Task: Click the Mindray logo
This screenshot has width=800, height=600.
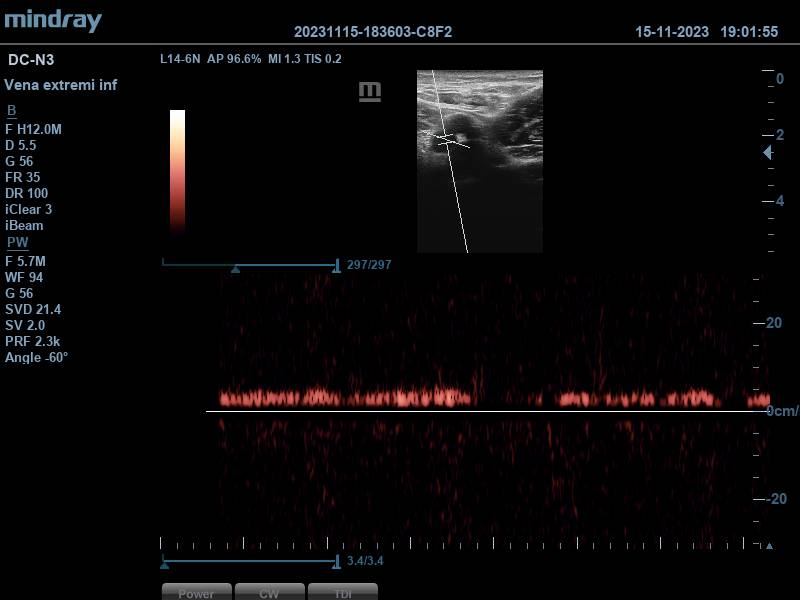Action: coord(53,21)
